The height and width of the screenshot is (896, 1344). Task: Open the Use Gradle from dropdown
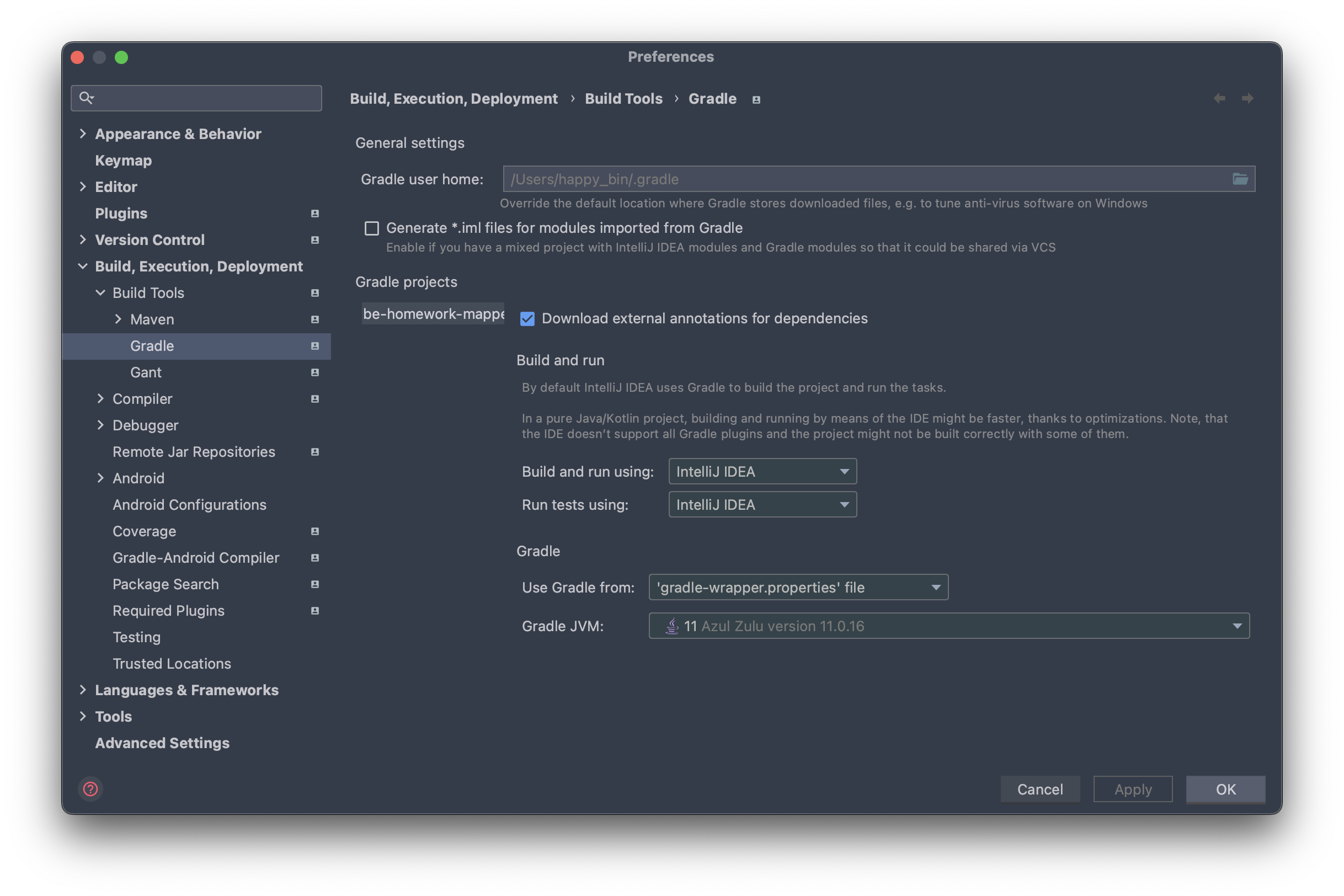pos(798,588)
